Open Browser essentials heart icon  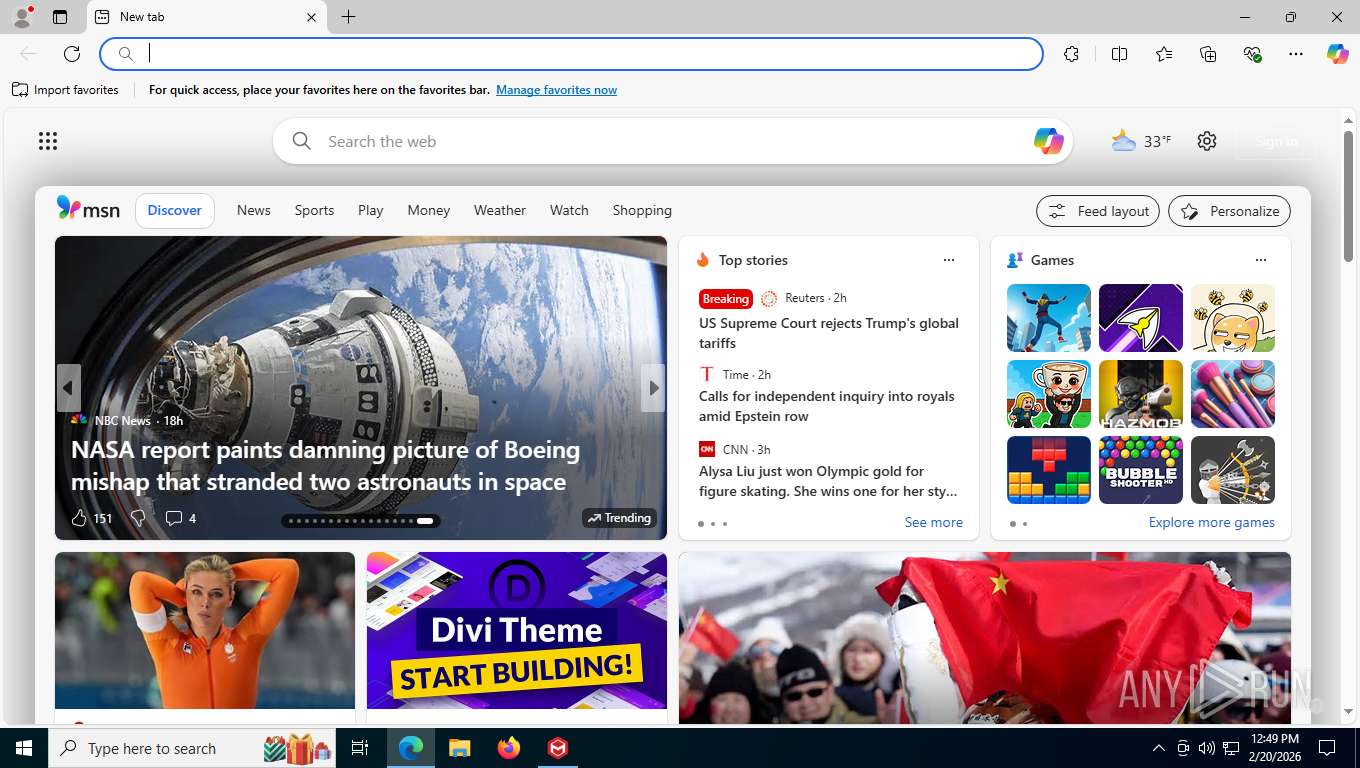point(1252,54)
